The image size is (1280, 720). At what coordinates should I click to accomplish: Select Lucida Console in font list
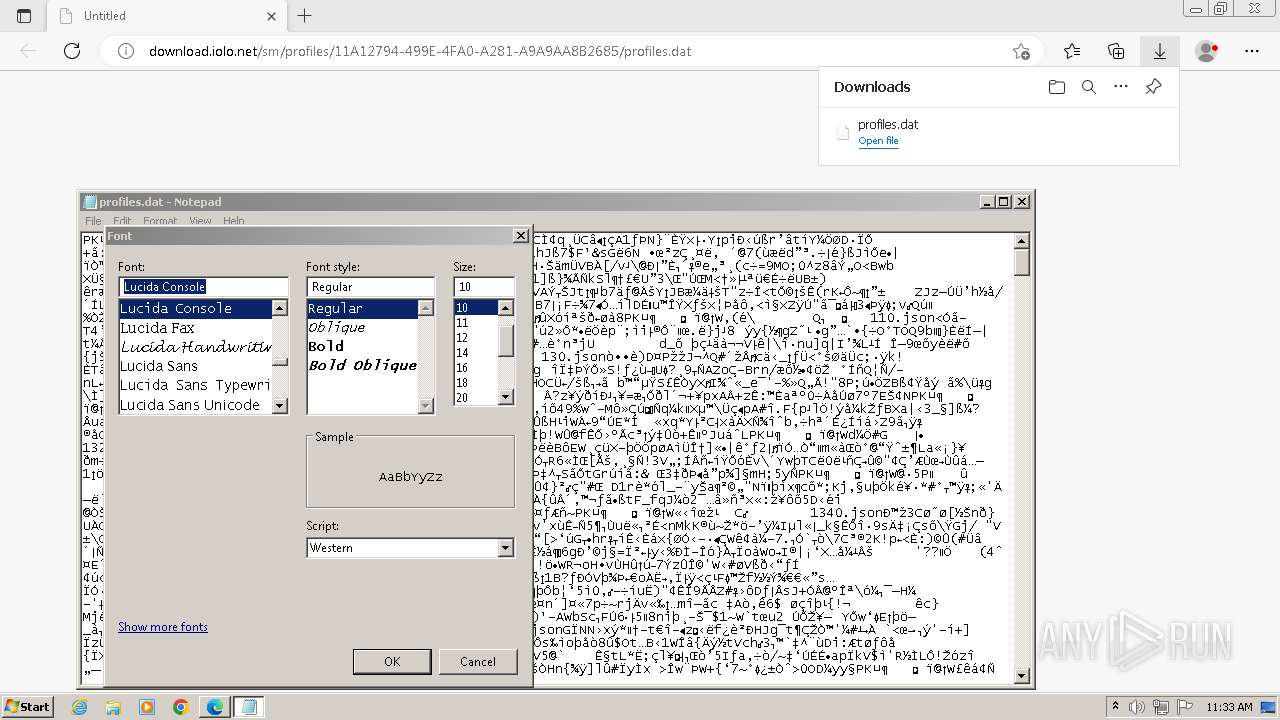[195, 308]
